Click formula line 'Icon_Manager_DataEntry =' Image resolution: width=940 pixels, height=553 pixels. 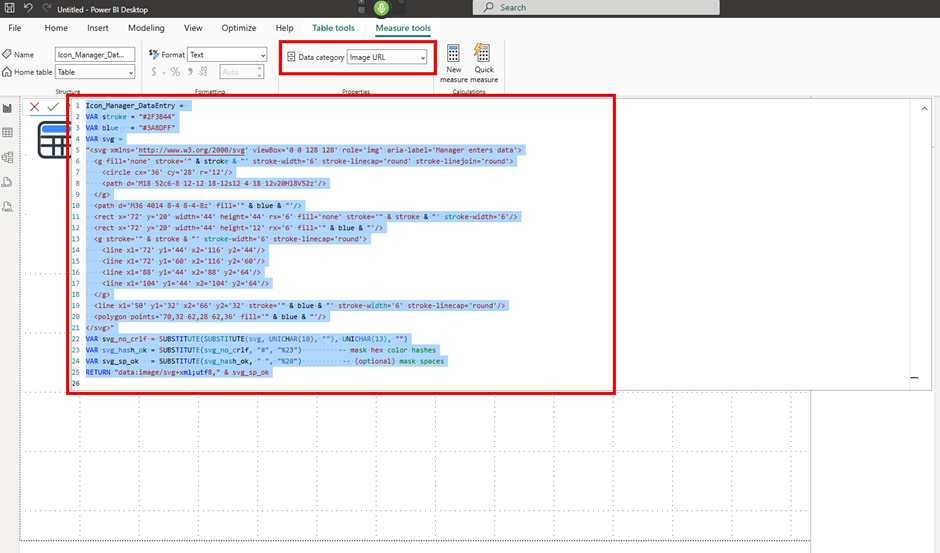[135, 106]
